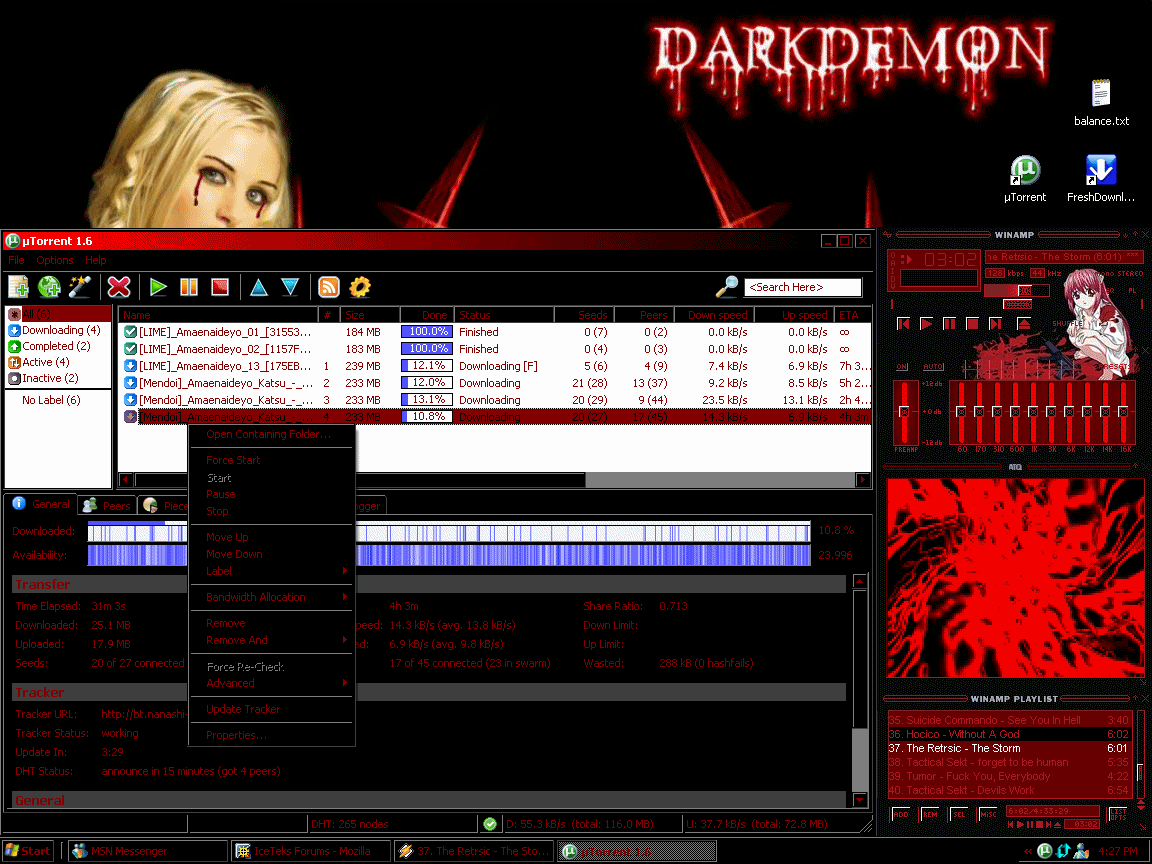Choose Update Tracker from context menu
This screenshot has height=864, width=1152.
pos(271,709)
